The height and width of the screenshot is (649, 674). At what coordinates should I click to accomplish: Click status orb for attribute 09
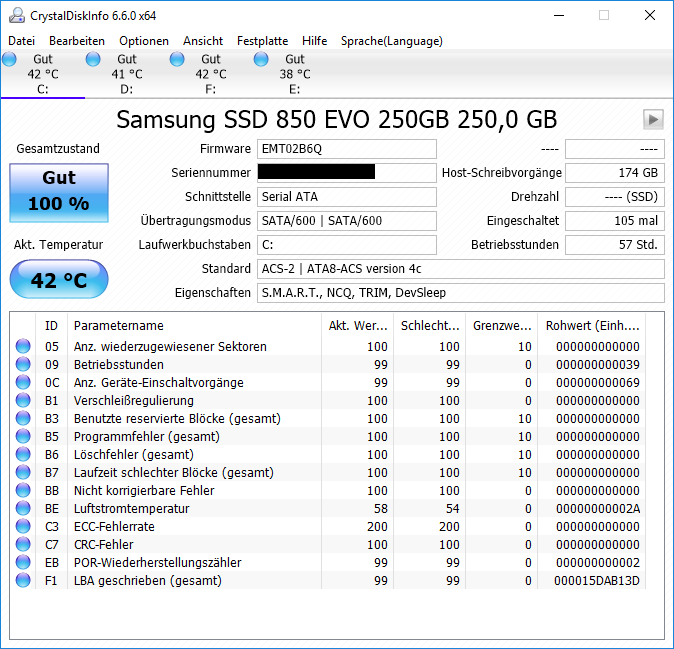[x=23, y=364]
